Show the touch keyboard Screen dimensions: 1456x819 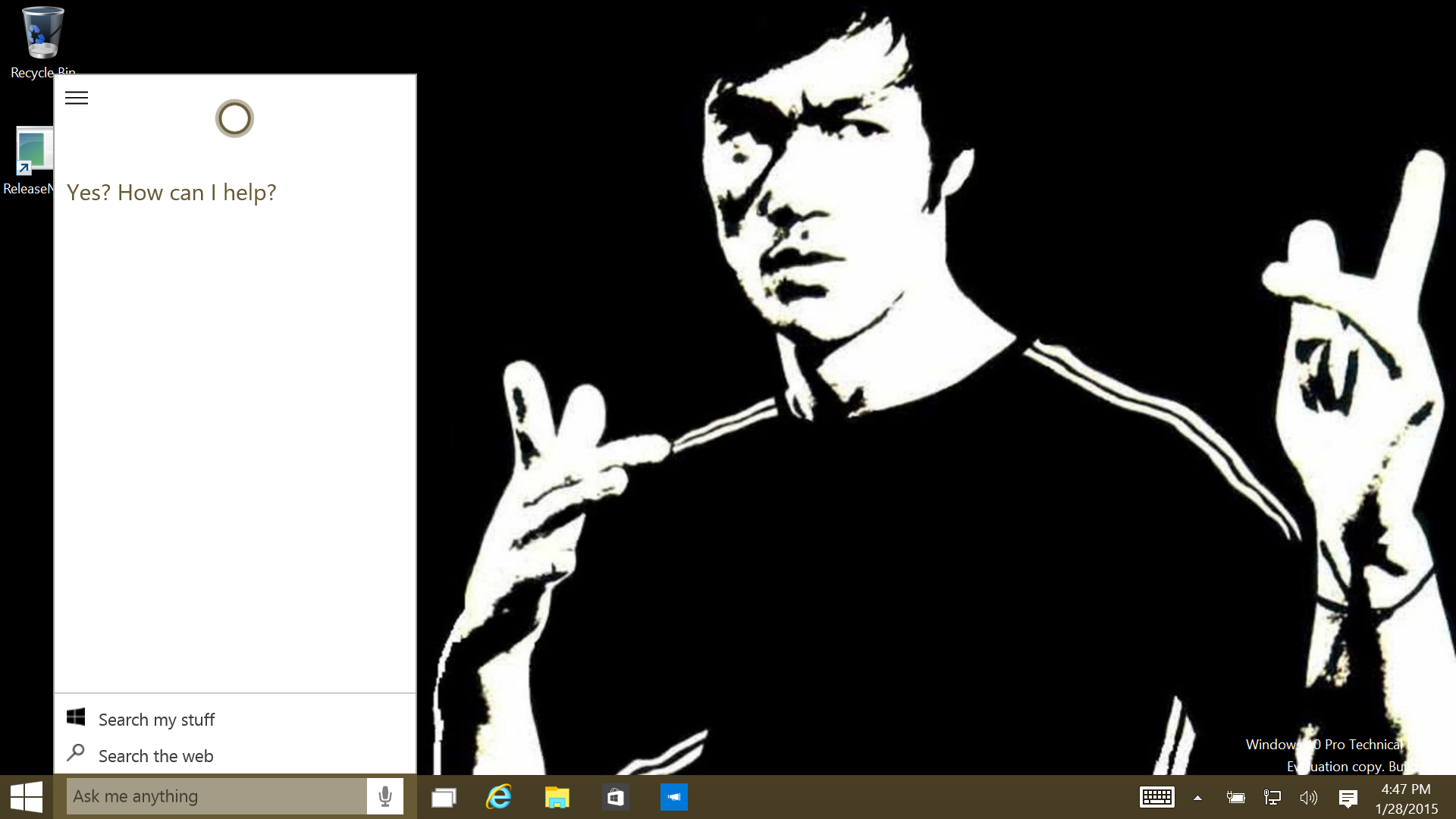pos(1156,797)
